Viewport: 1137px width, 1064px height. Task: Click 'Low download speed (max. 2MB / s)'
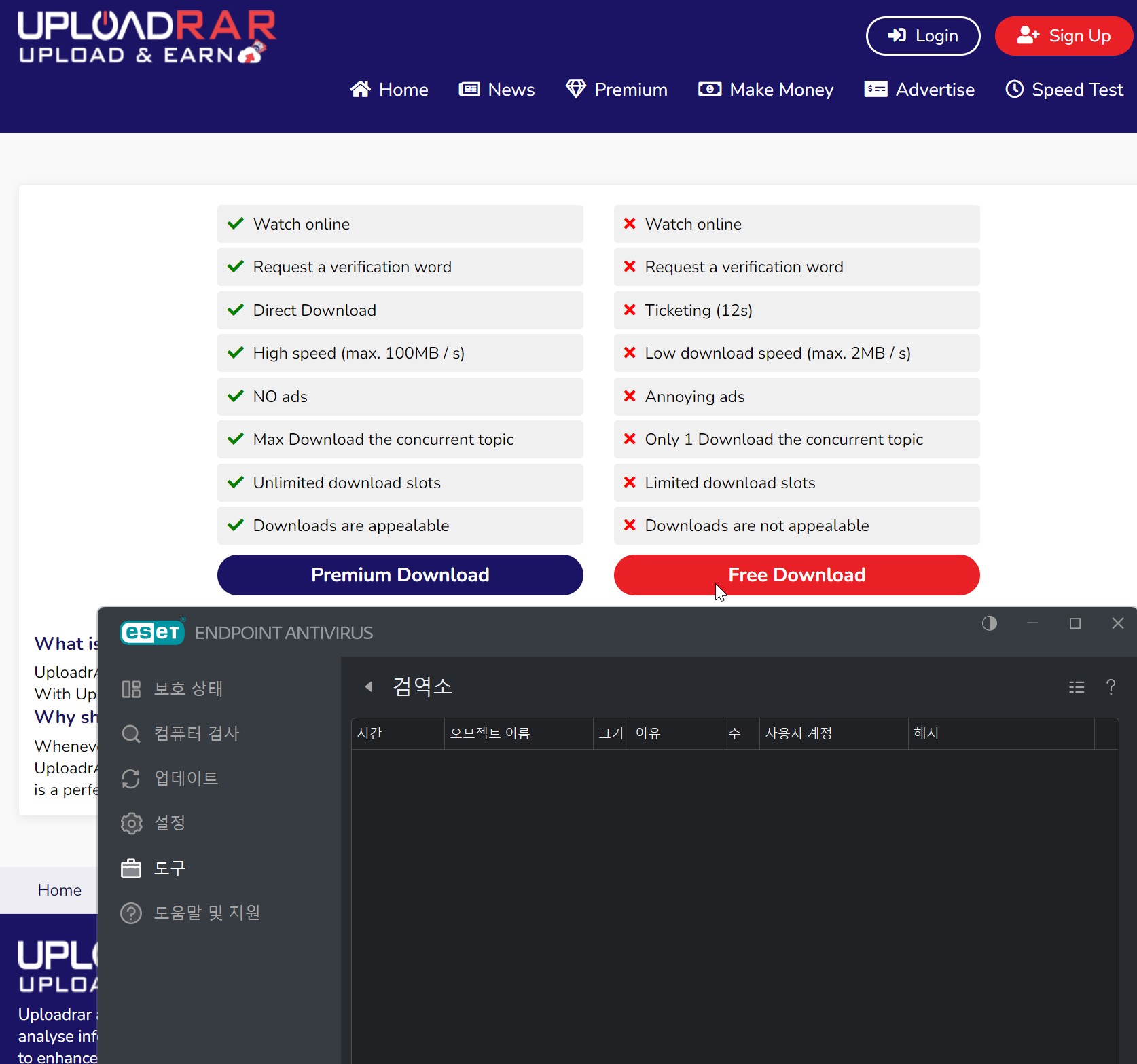[x=797, y=353]
